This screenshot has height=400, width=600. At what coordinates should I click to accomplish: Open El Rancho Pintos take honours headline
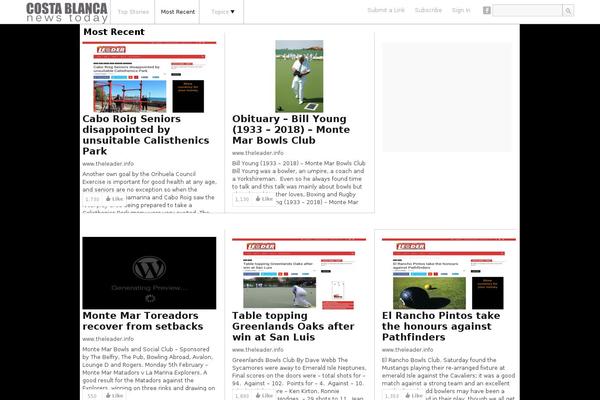click(x=441, y=326)
